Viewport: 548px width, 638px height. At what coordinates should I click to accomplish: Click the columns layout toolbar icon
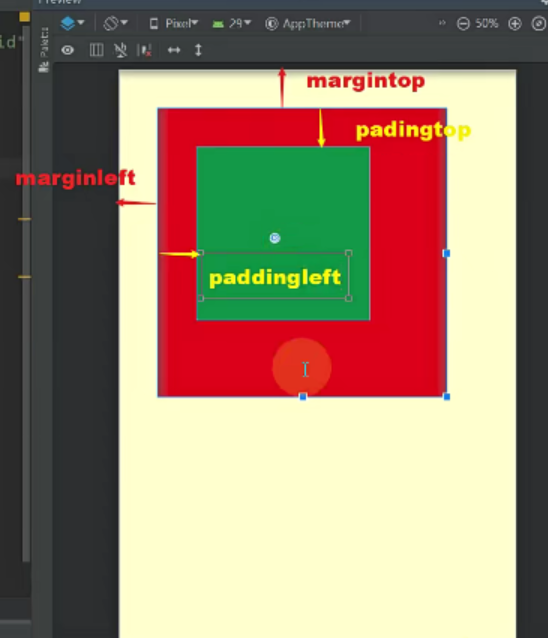[96, 50]
